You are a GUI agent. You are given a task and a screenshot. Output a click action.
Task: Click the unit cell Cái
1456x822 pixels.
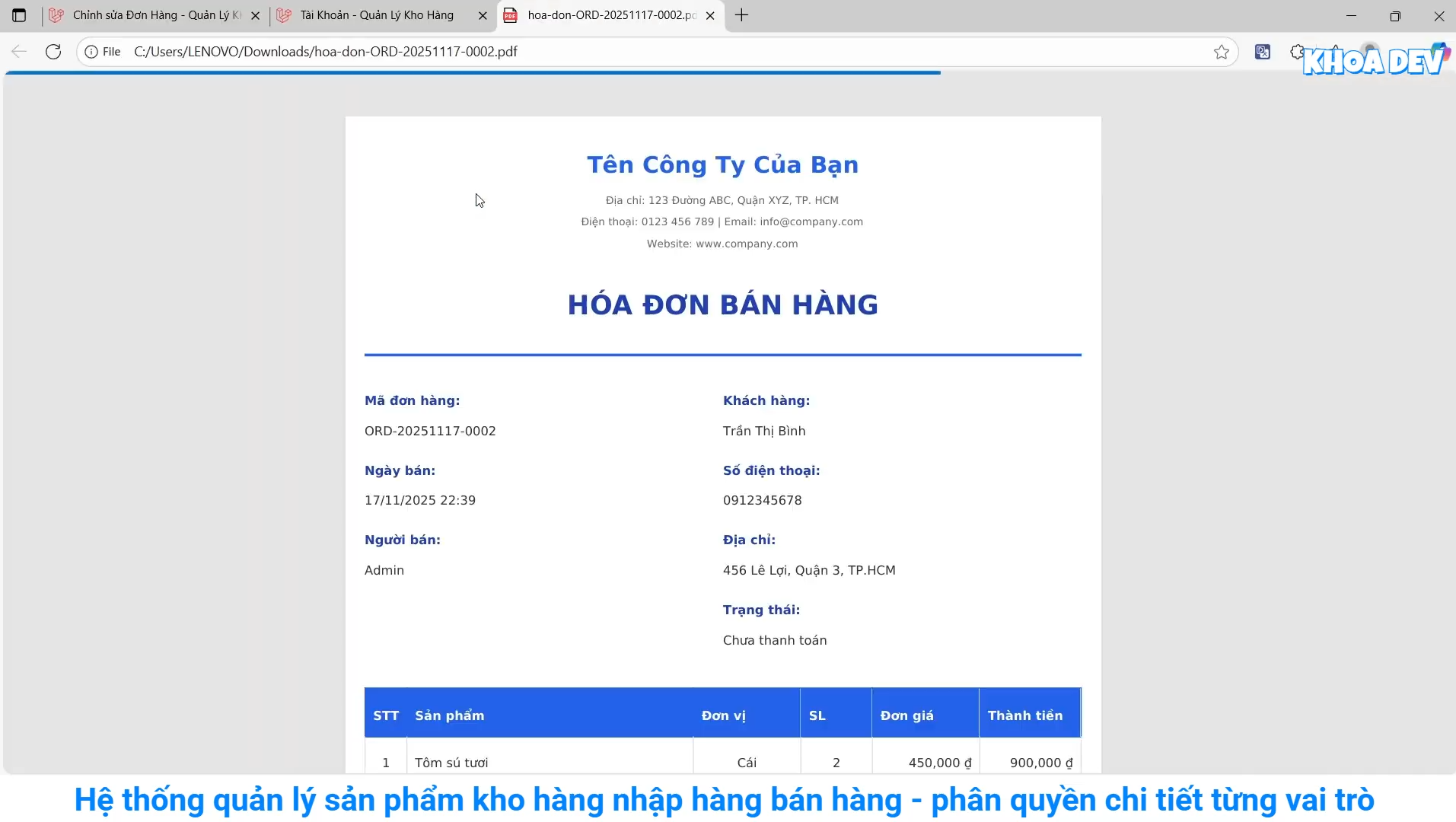[747, 763]
